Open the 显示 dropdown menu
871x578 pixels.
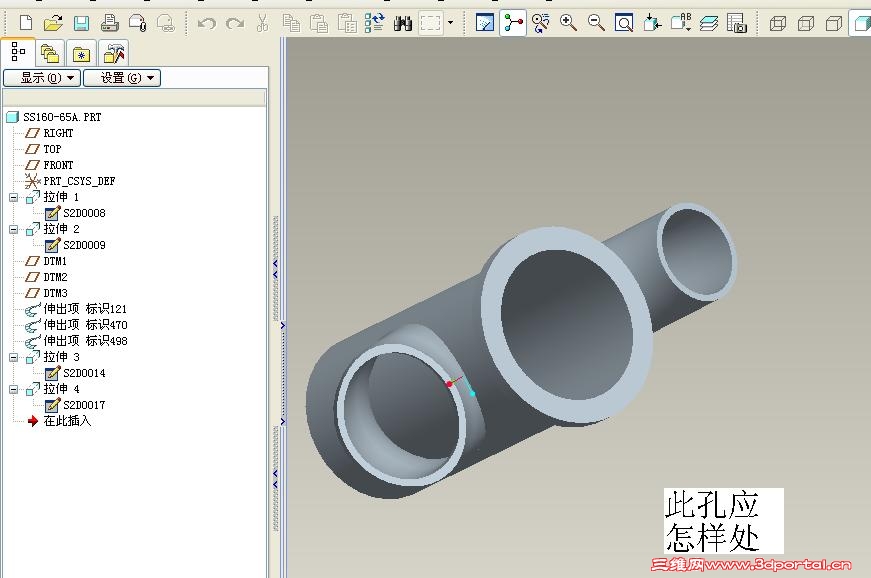pyautogui.click(x=42, y=78)
